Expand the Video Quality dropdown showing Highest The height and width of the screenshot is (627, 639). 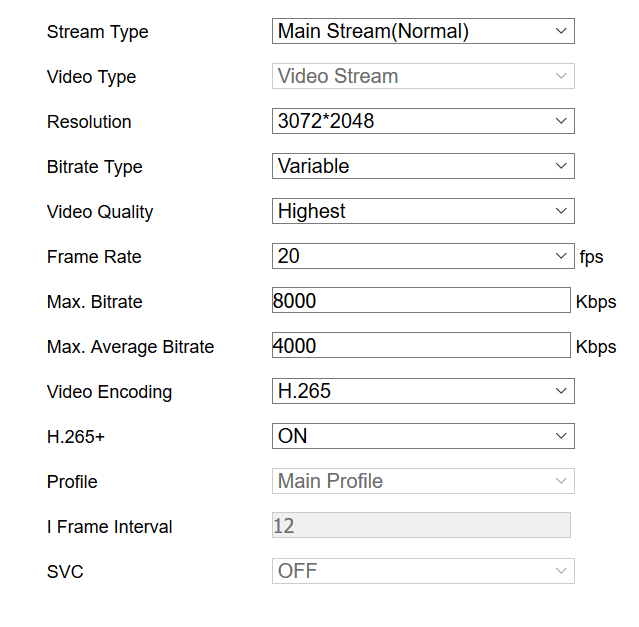[423, 211]
